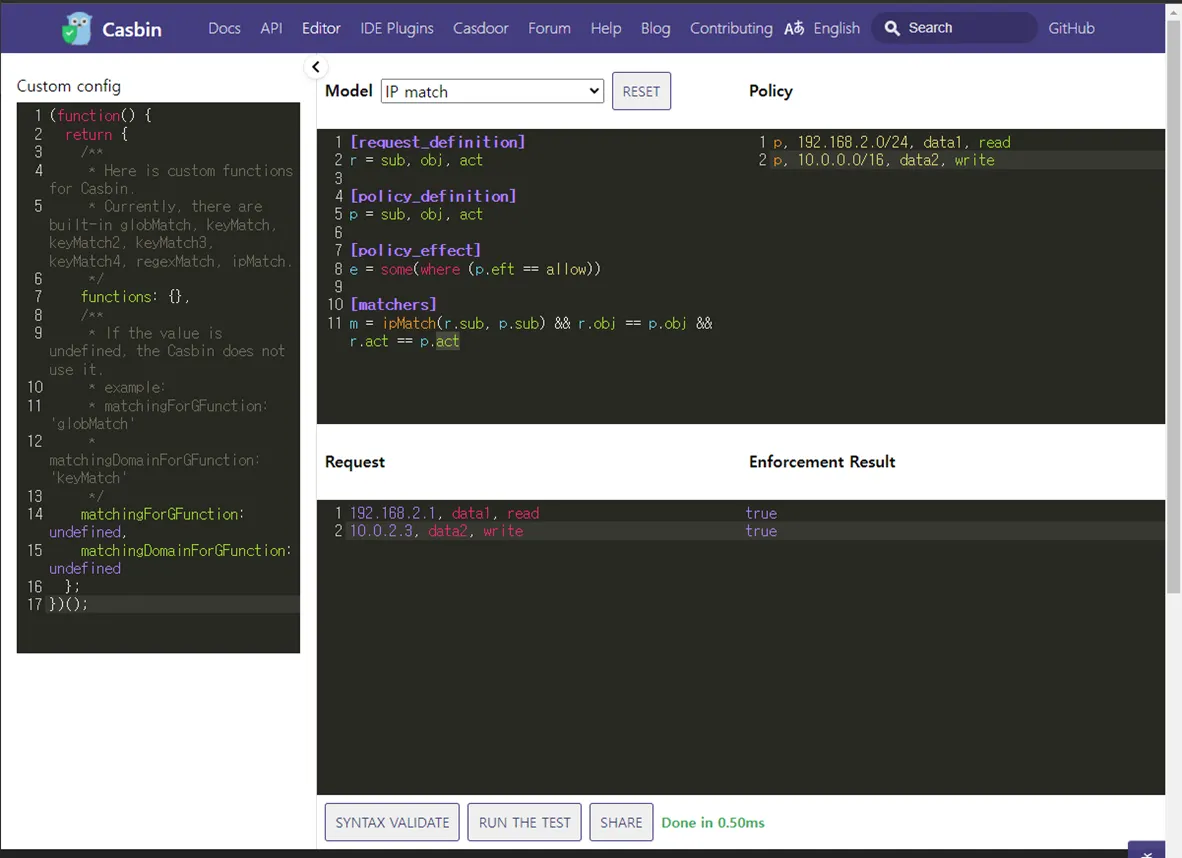Viewport: 1182px width, 858px height.
Task: Go to the Editor nav item
Action: (321, 28)
